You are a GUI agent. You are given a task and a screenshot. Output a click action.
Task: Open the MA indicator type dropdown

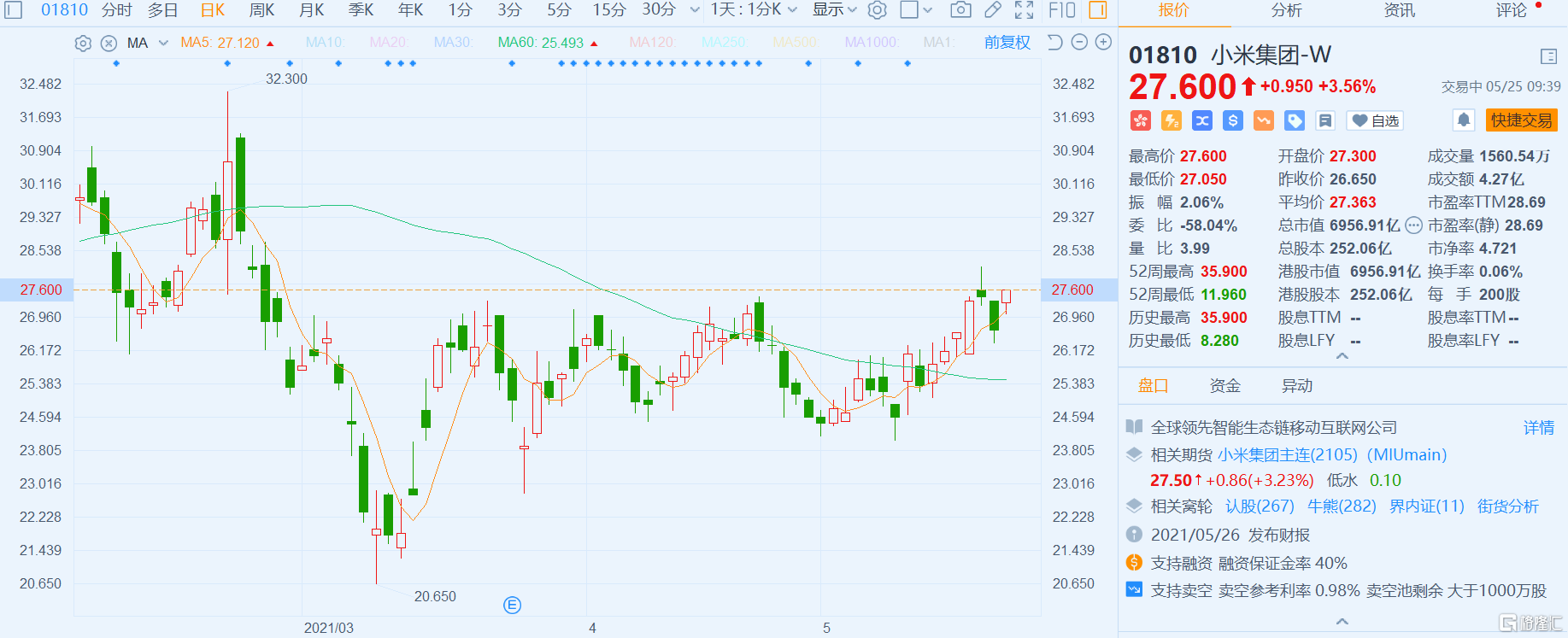tap(163, 43)
